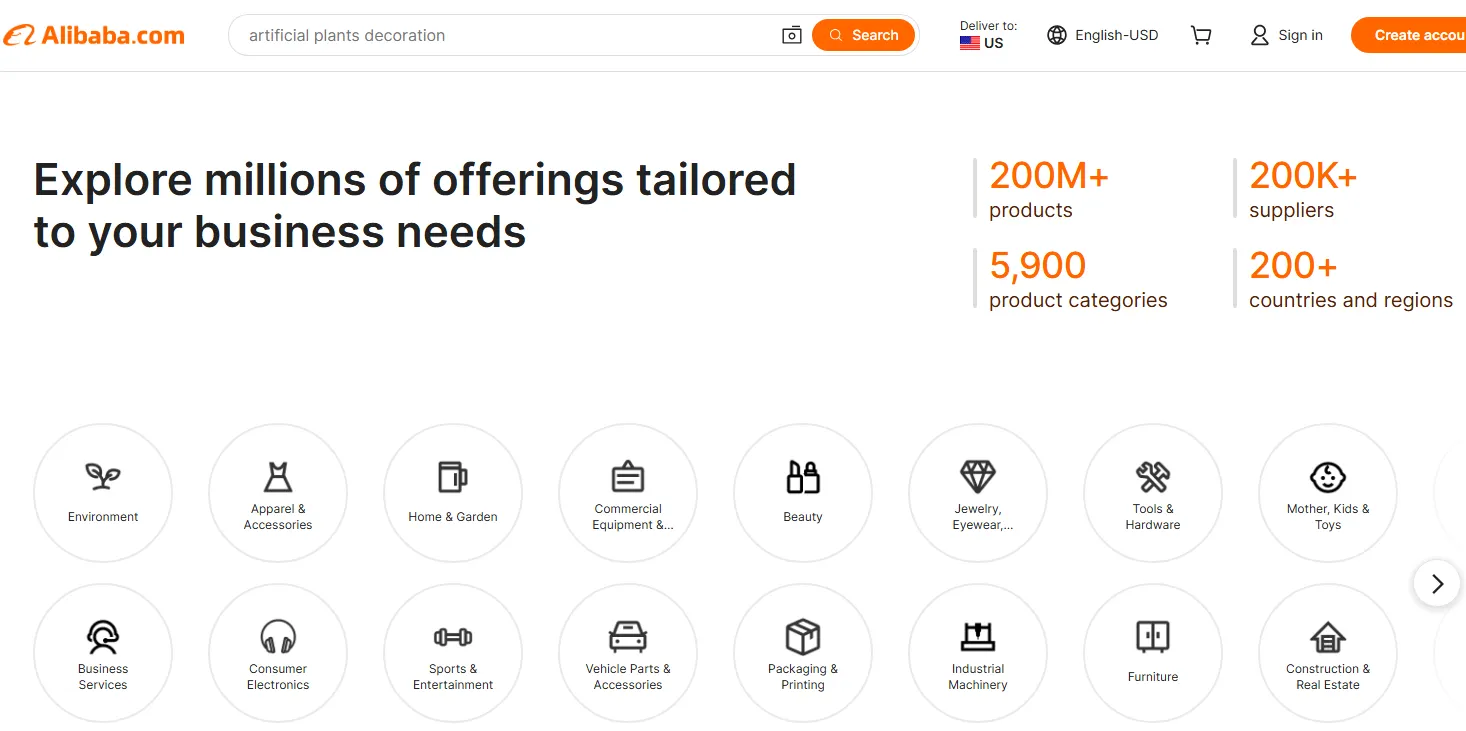Open the Furniture category
The width and height of the screenshot is (1466, 731).
(x=1153, y=652)
